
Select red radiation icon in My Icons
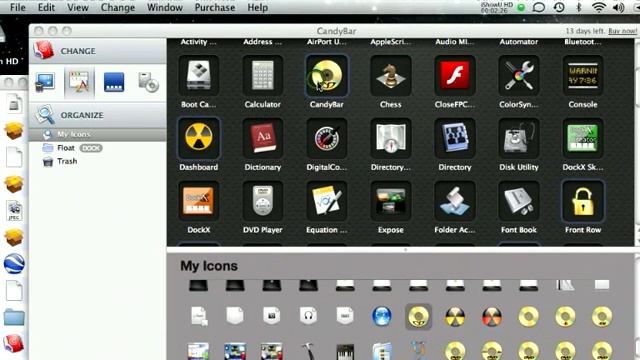point(491,316)
